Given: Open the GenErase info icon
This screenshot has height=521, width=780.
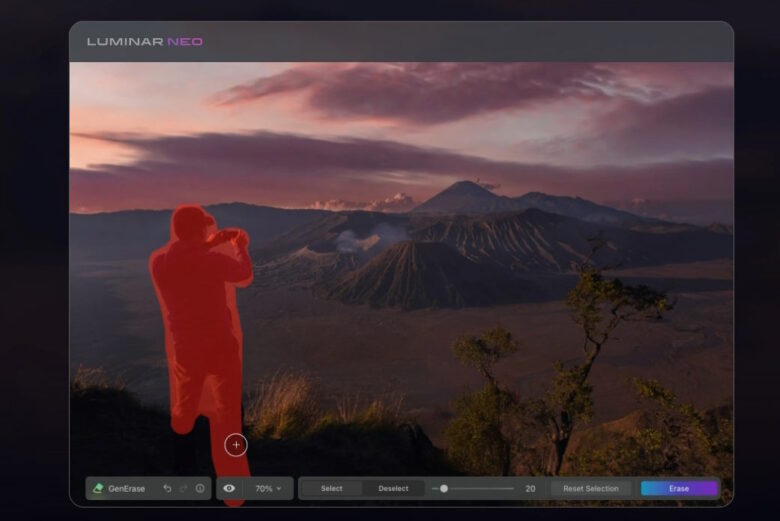Looking at the screenshot, I should (x=200, y=489).
